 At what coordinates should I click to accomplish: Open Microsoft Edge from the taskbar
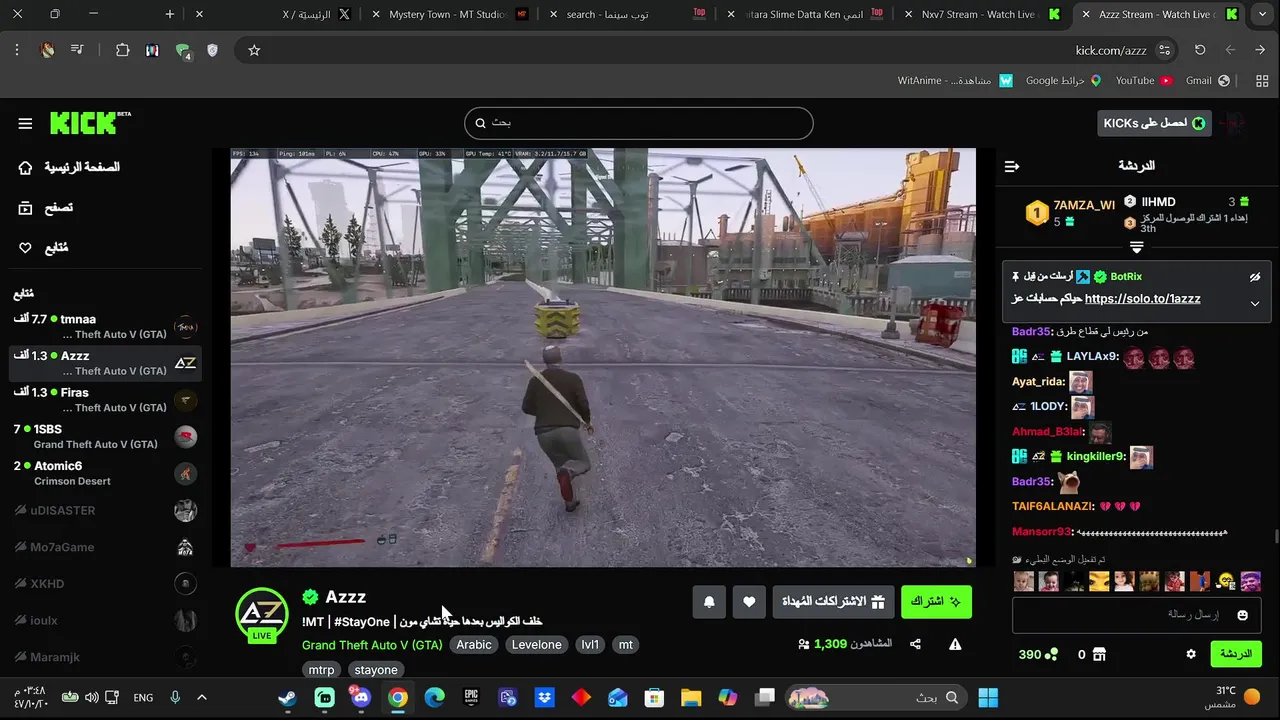434,698
